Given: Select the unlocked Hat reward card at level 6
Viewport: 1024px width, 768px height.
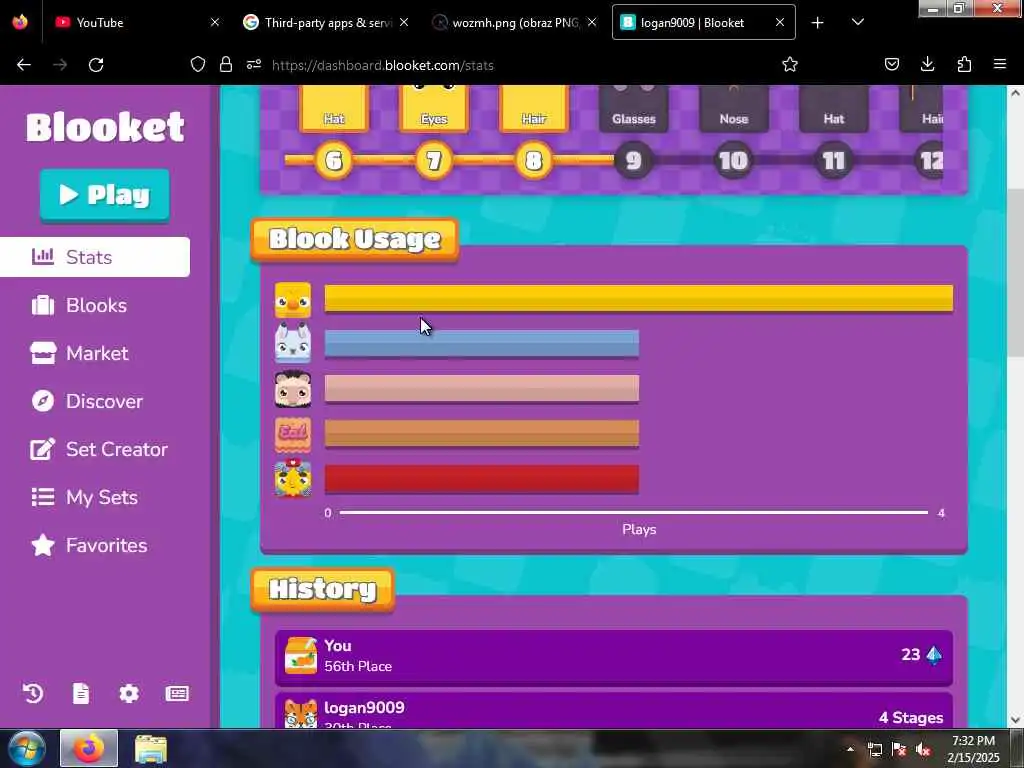Looking at the screenshot, I should (x=334, y=108).
